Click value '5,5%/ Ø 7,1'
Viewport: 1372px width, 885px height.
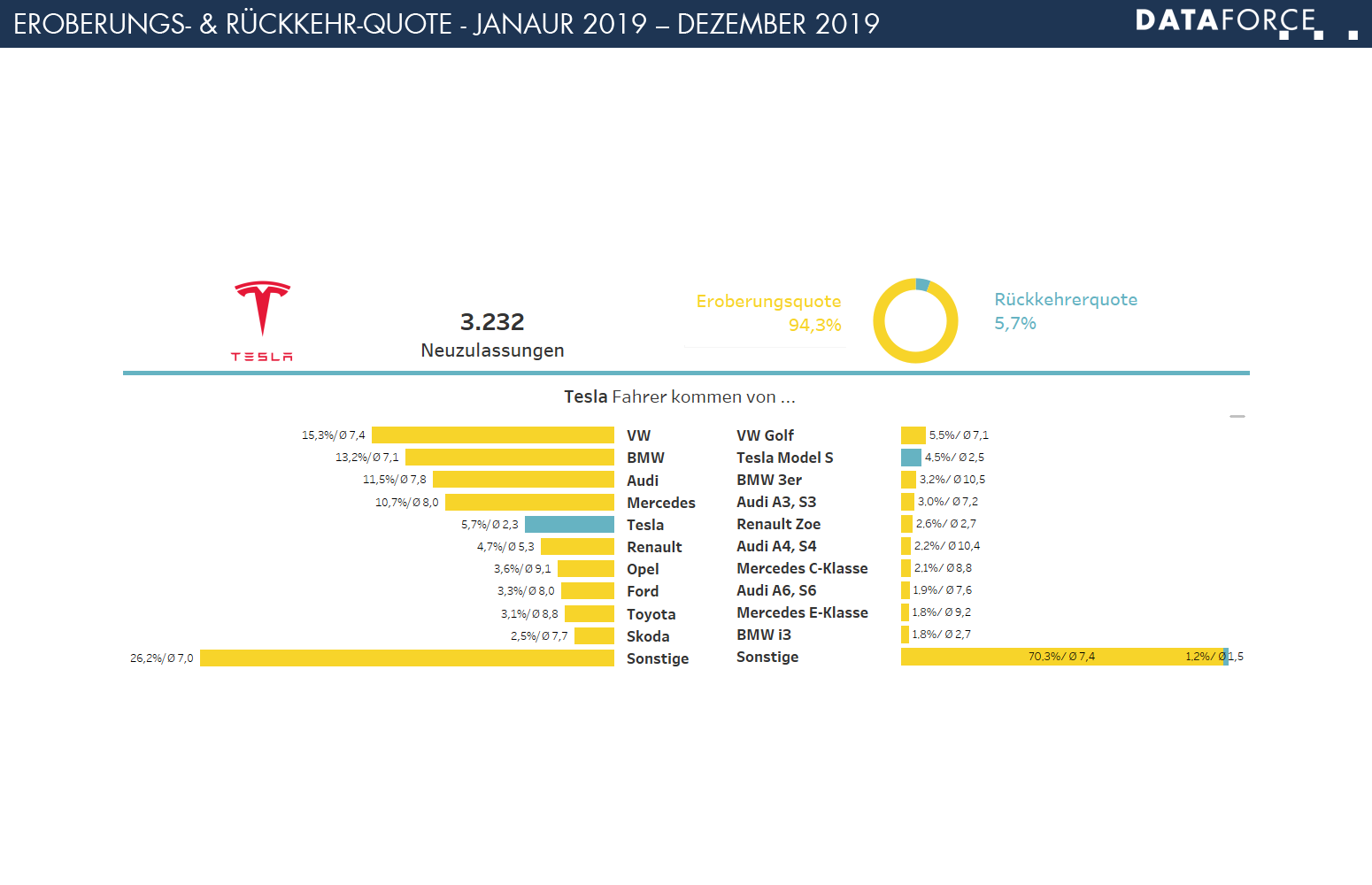click(x=959, y=435)
